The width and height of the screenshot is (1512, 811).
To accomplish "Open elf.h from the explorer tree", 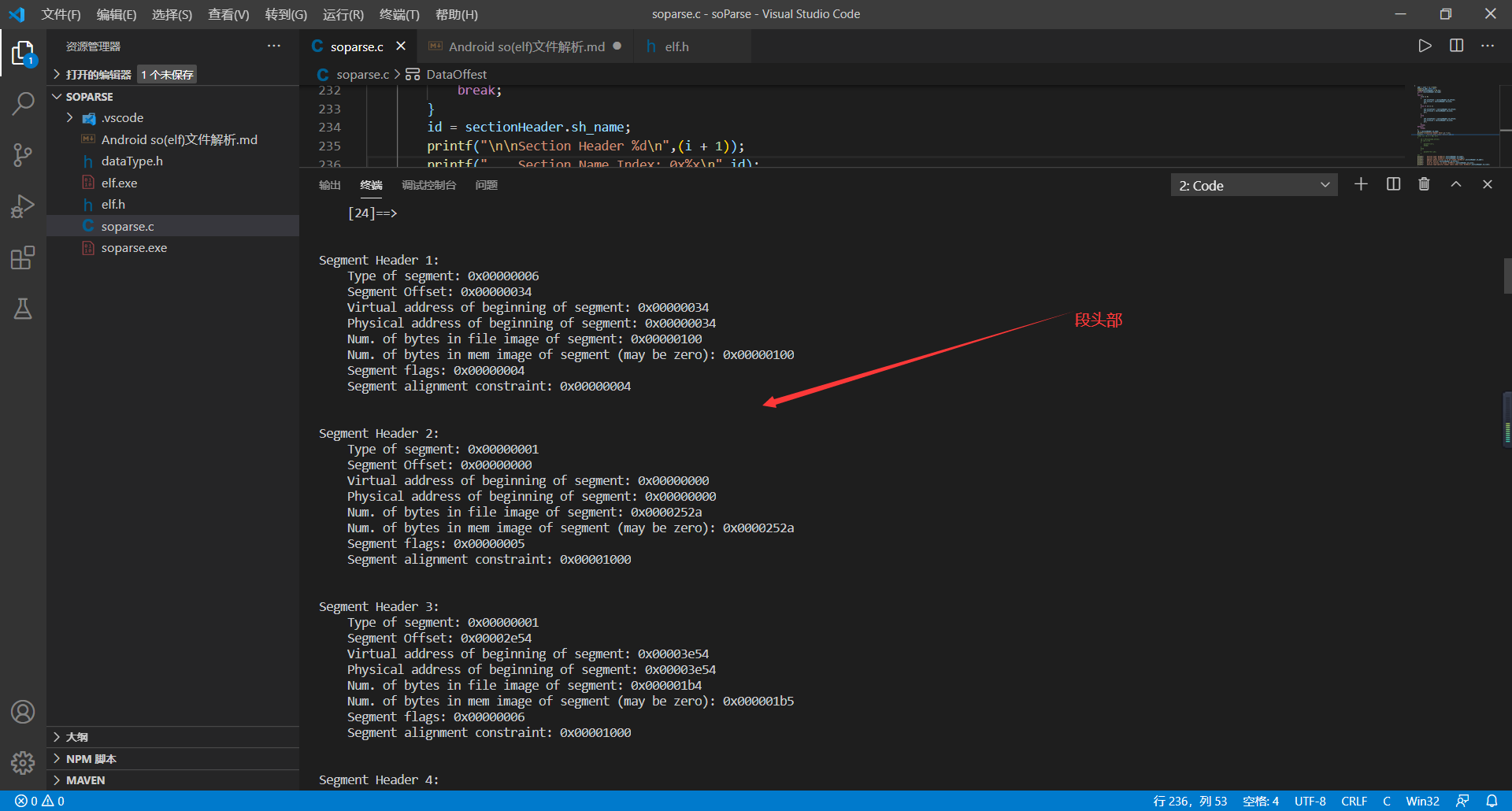I will 173,204.
